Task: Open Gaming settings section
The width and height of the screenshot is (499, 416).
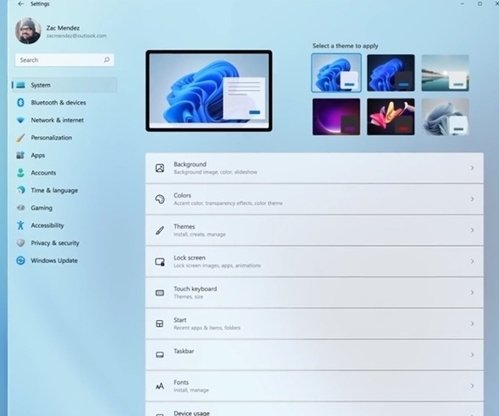Action: click(x=65, y=208)
